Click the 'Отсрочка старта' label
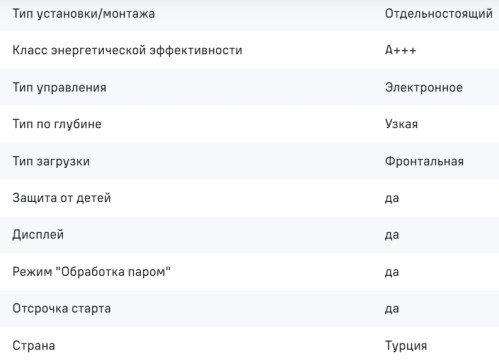 click(x=62, y=309)
